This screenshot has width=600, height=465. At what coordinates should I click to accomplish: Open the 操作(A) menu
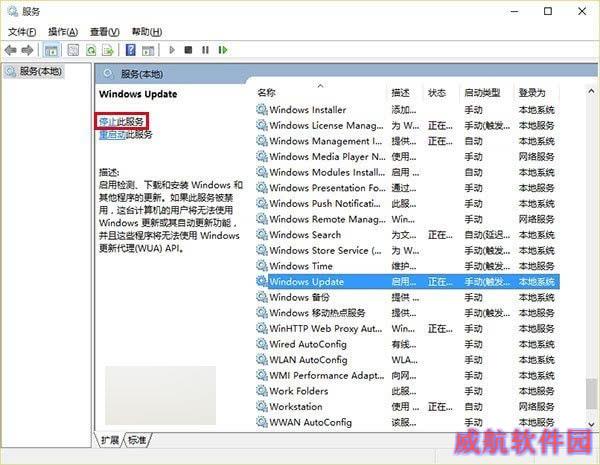click(x=63, y=32)
